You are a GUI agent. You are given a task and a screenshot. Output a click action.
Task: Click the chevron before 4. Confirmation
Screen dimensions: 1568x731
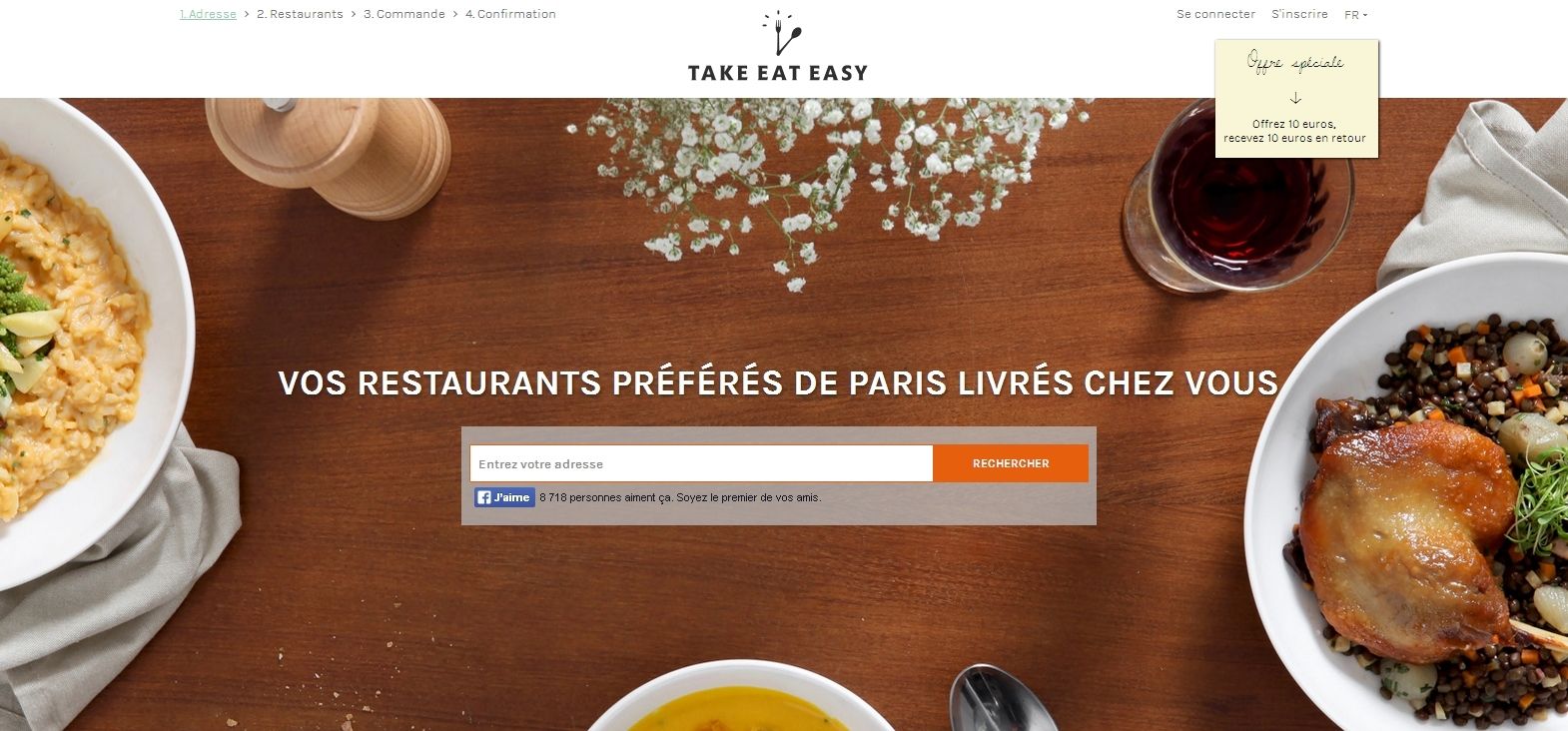(x=455, y=14)
